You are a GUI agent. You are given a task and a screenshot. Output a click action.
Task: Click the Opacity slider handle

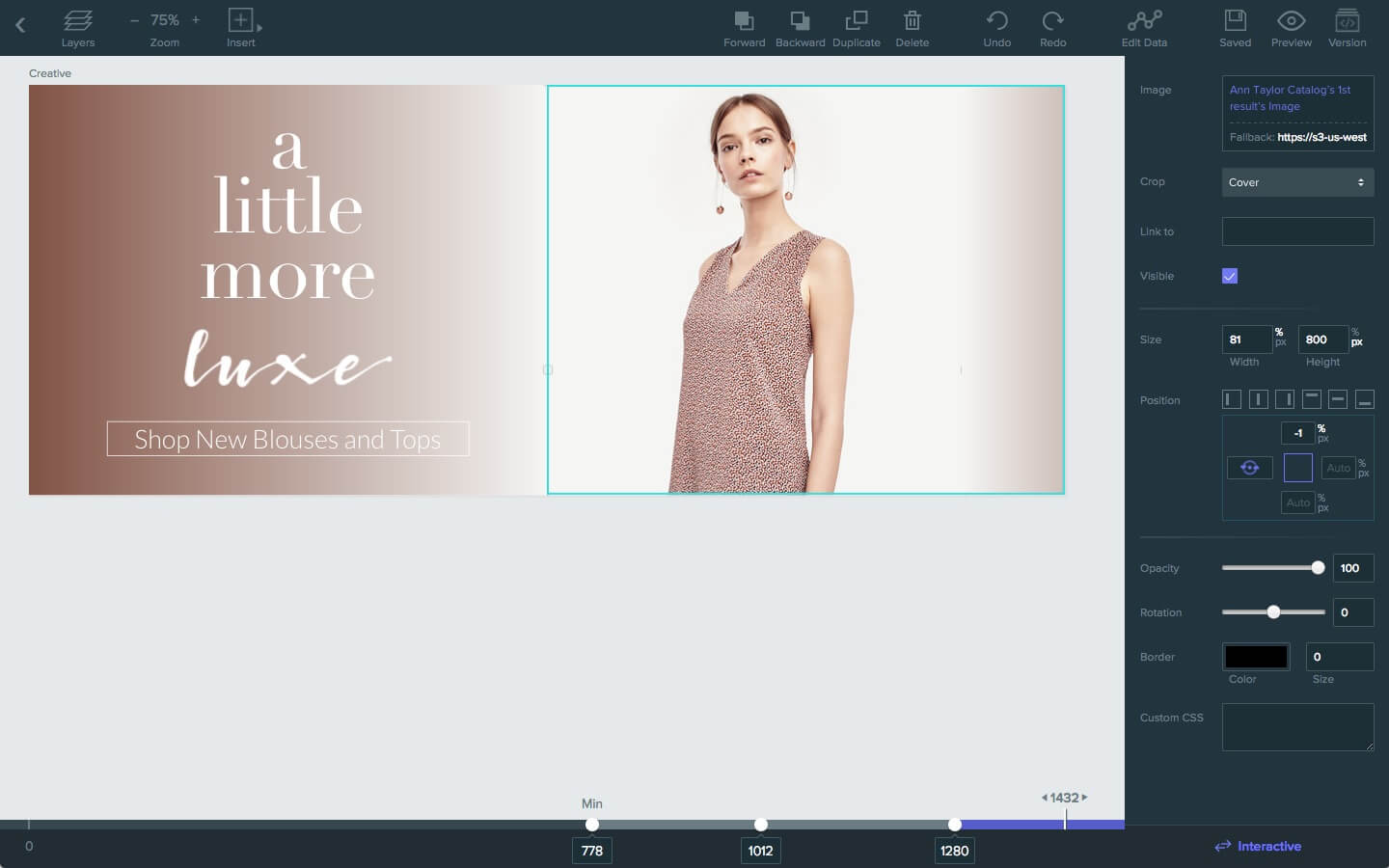click(1318, 568)
